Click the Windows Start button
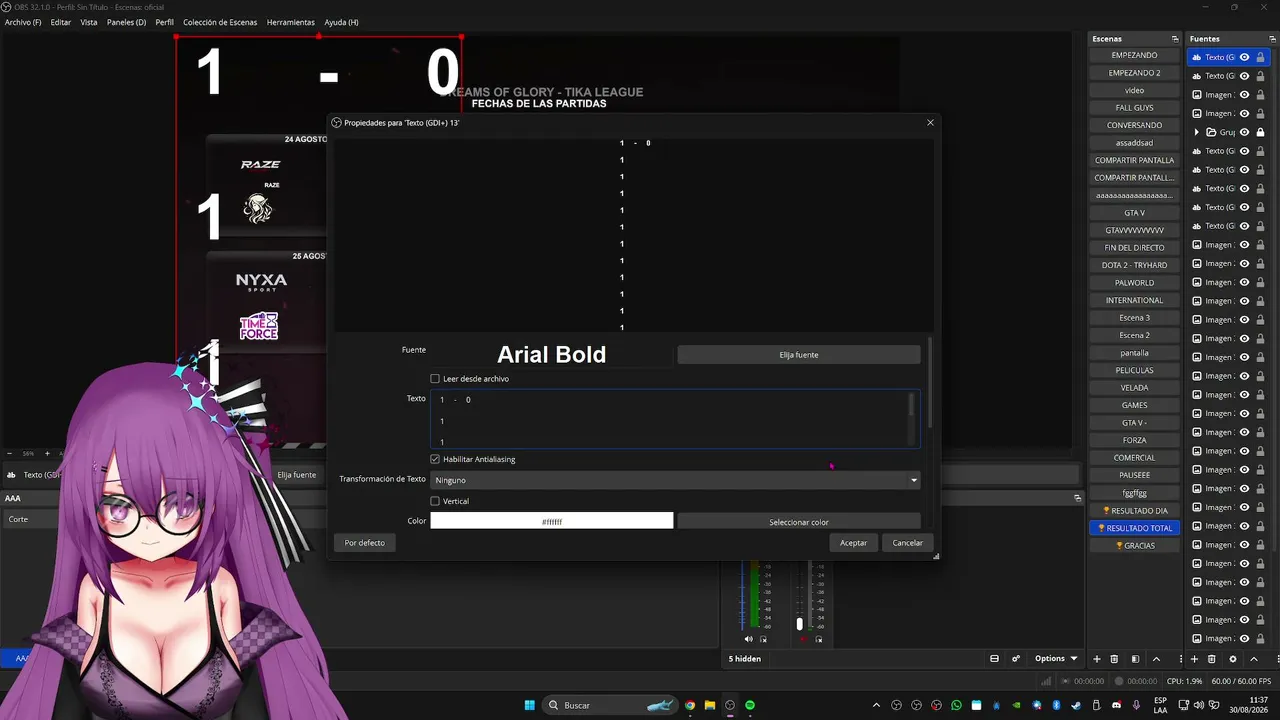The width and height of the screenshot is (1280, 720). pos(530,705)
